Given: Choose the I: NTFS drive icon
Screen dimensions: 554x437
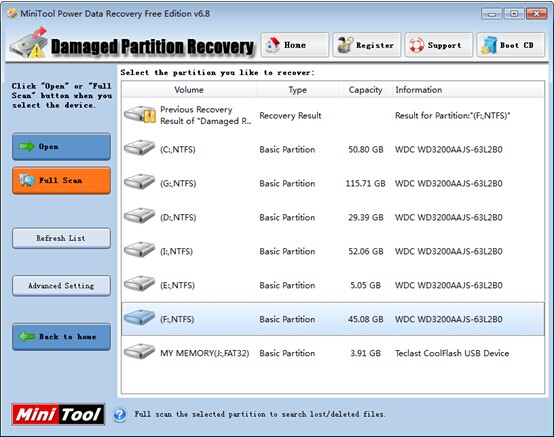Looking at the screenshot, I should click(140, 249).
